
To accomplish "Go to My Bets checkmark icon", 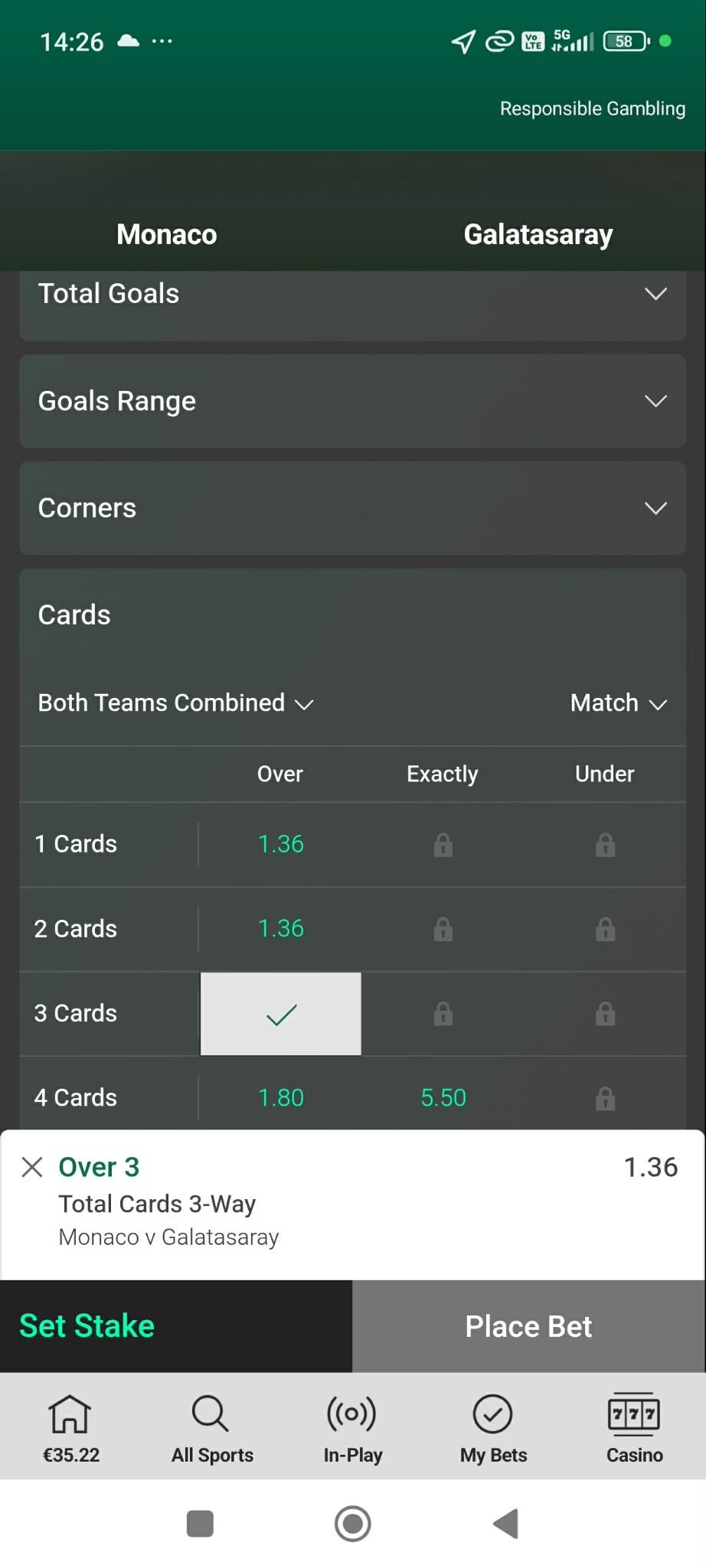I will click(493, 1427).
